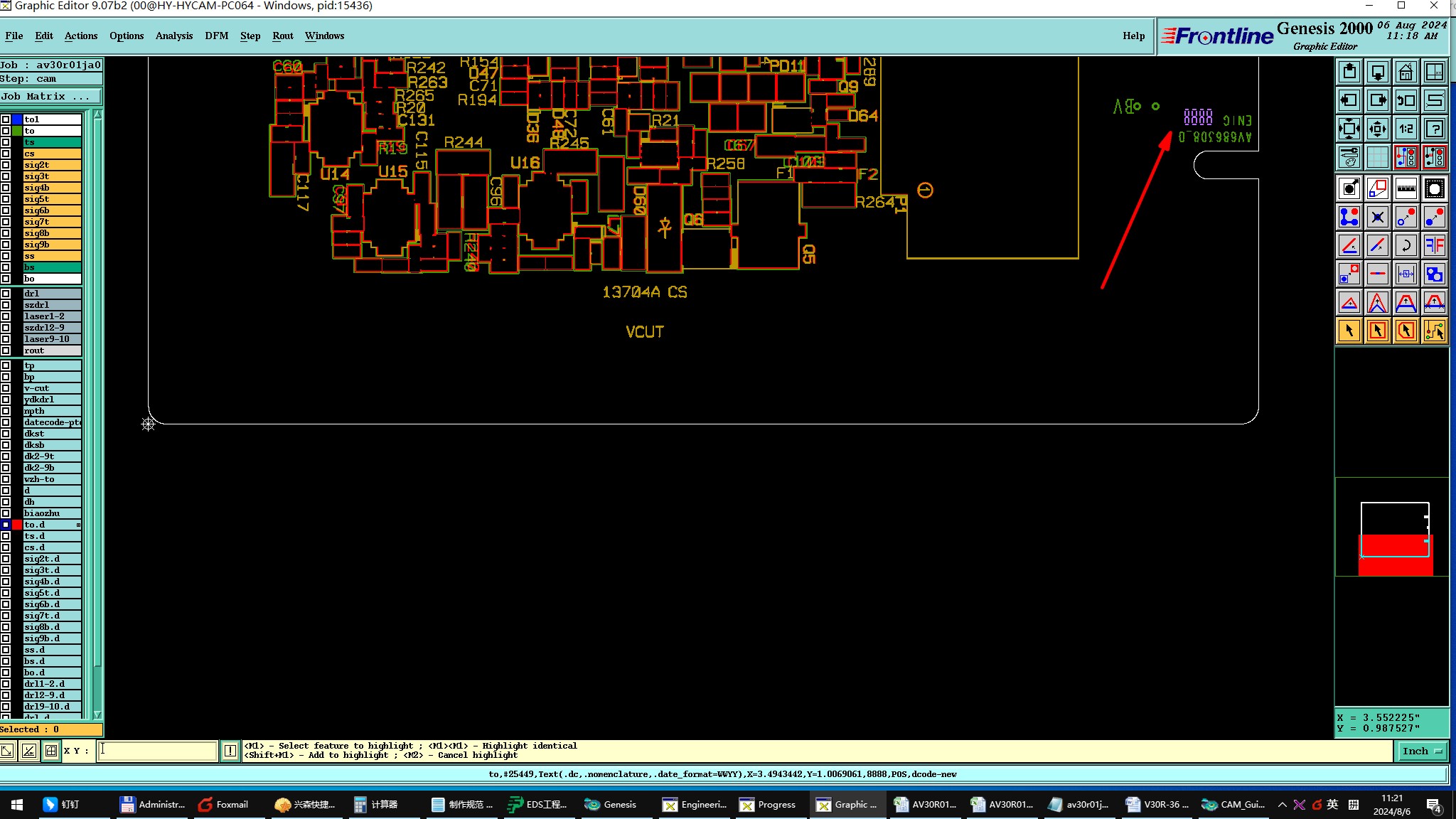Click the question mark help icon
The width and height of the screenshot is (1456, 819).
click(1434, 129)
